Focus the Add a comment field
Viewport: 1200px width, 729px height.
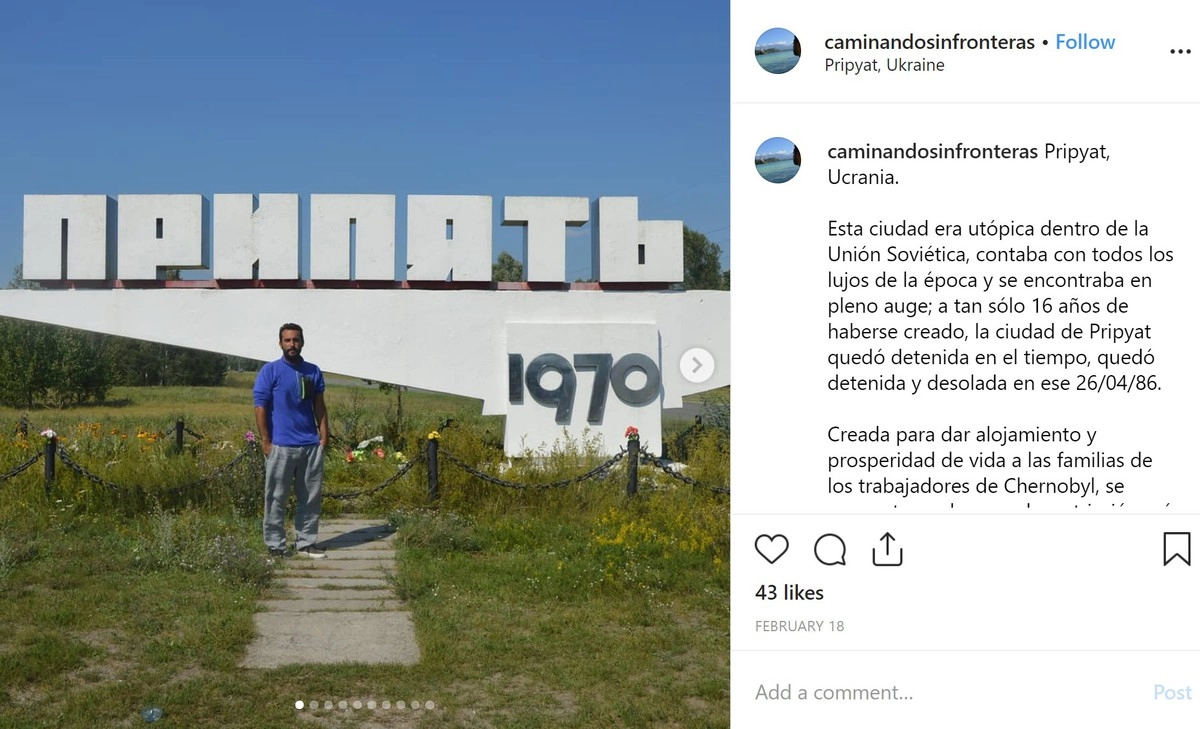click(x=940, y=692)
